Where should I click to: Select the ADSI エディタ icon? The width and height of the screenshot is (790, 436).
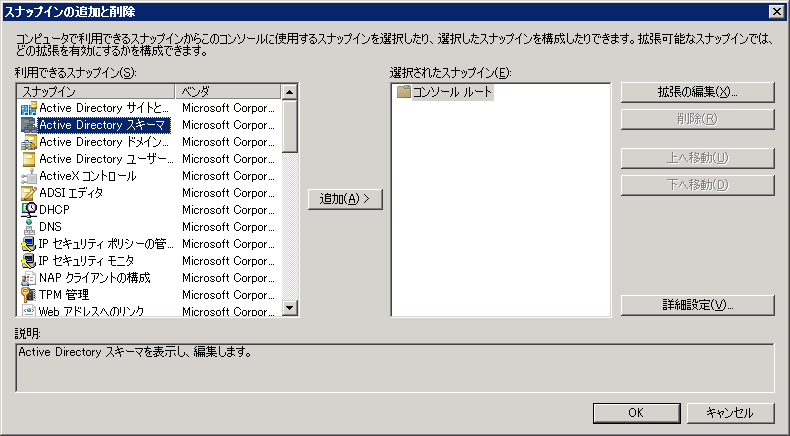[29, 193]
